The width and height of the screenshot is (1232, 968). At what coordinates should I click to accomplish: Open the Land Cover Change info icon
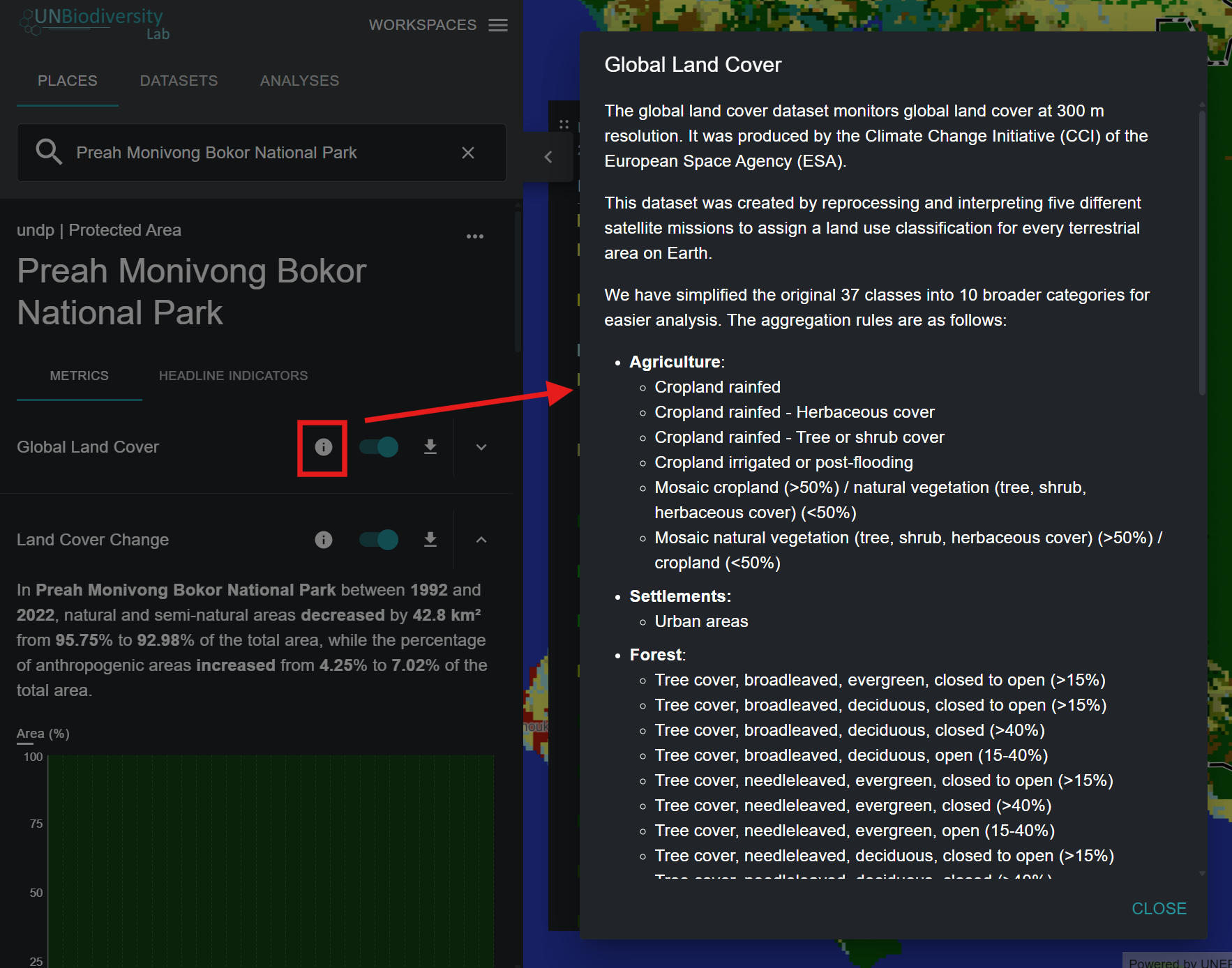pos(323,540)
